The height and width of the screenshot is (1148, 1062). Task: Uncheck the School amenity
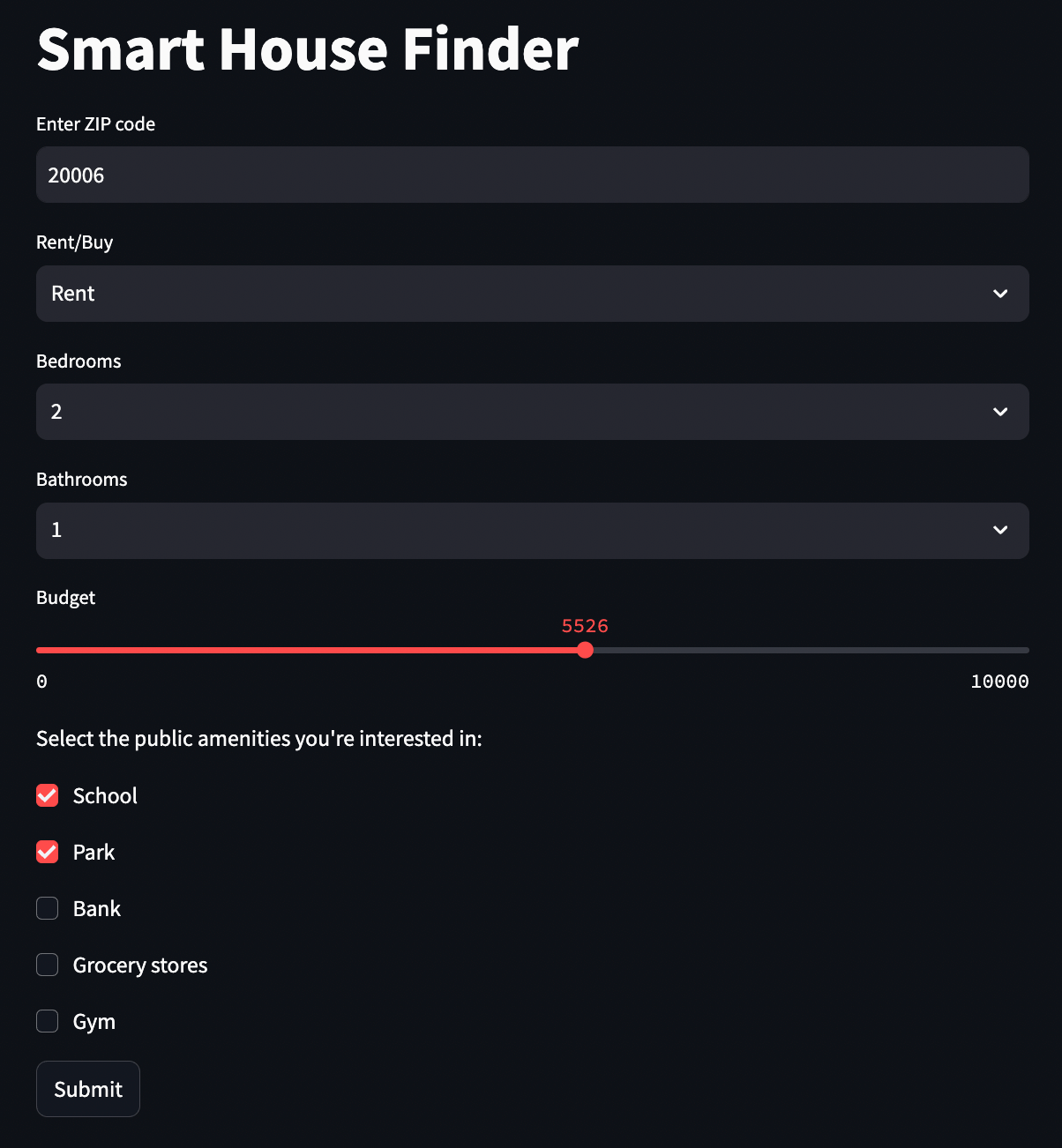pyautogui.click(x=47, y=795)
